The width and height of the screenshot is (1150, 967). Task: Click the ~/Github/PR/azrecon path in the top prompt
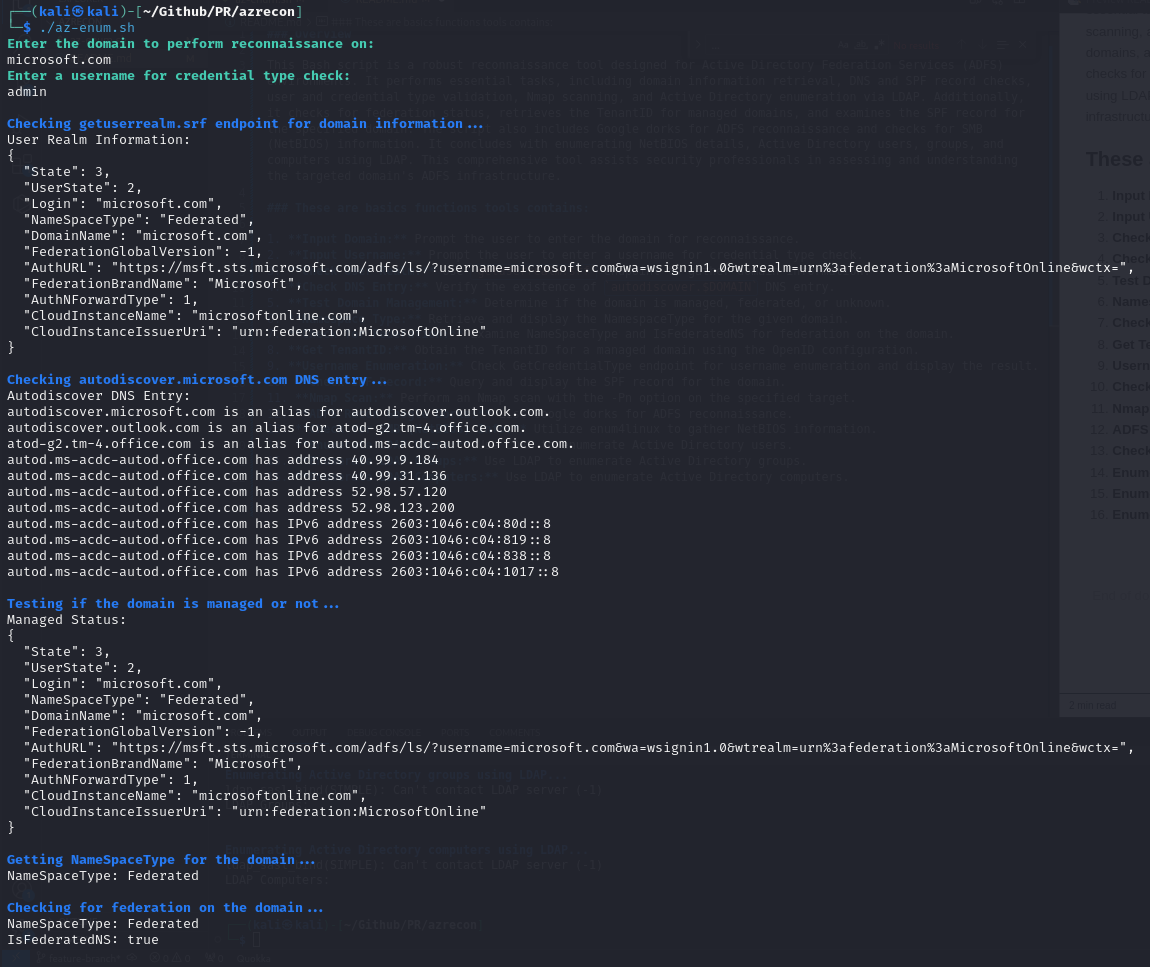[219, 11]
